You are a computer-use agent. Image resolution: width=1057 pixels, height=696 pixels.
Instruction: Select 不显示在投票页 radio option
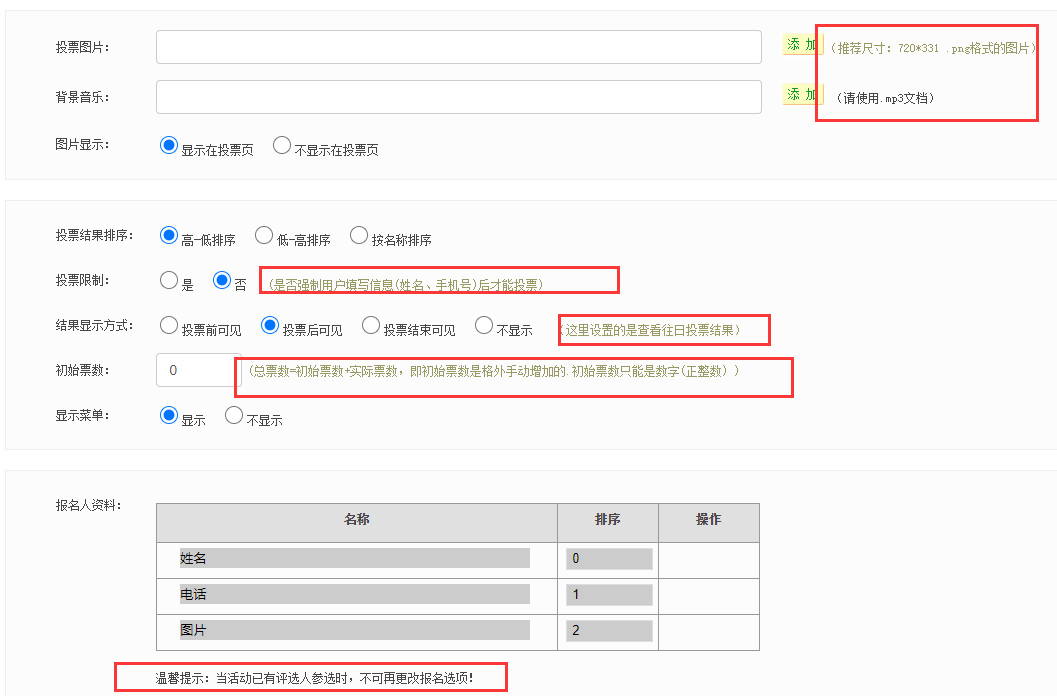coord(282,146)
